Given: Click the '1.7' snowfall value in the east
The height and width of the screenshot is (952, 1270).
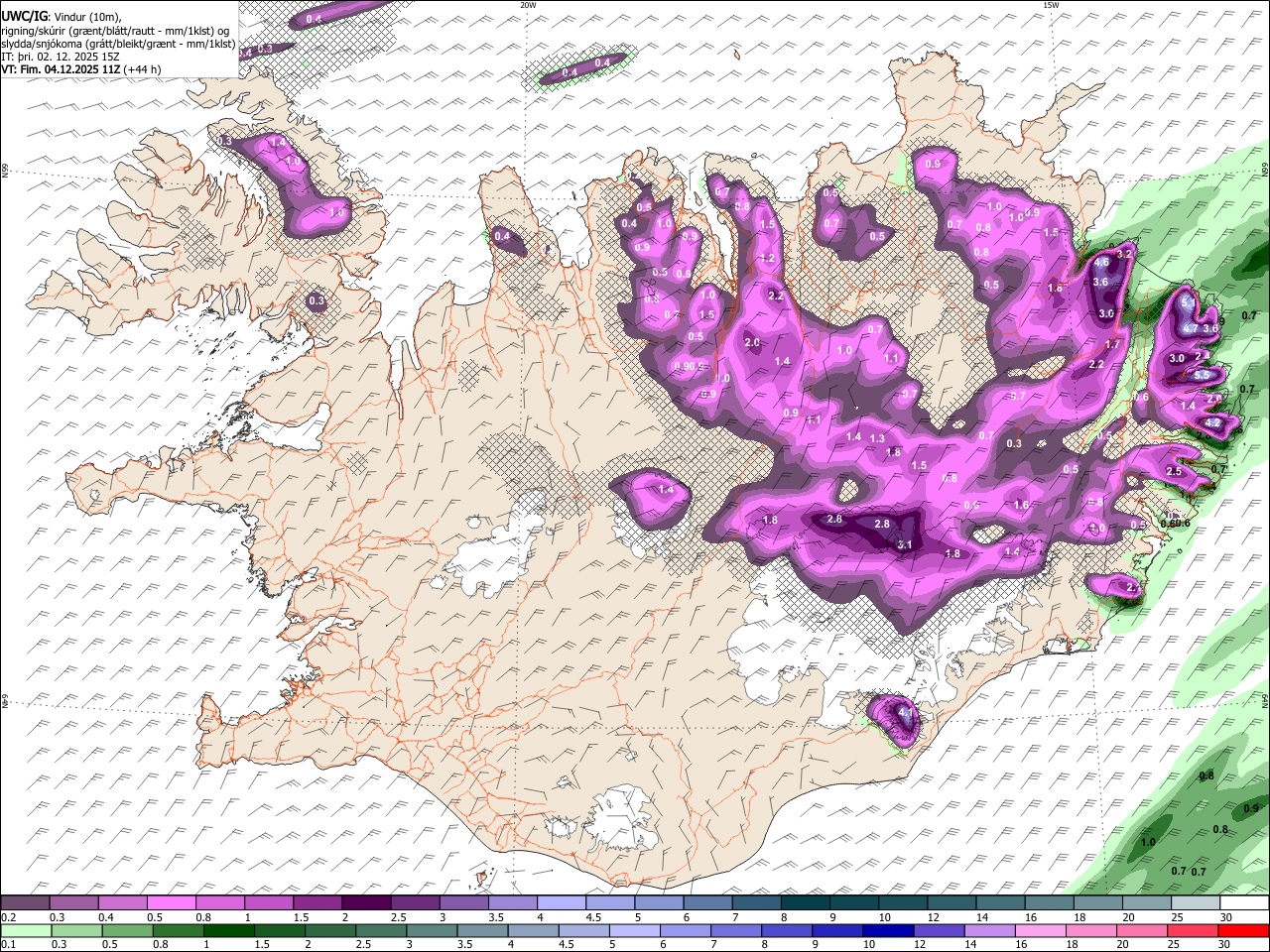Looking at the screenshot, I should [x=1112, y=344].
